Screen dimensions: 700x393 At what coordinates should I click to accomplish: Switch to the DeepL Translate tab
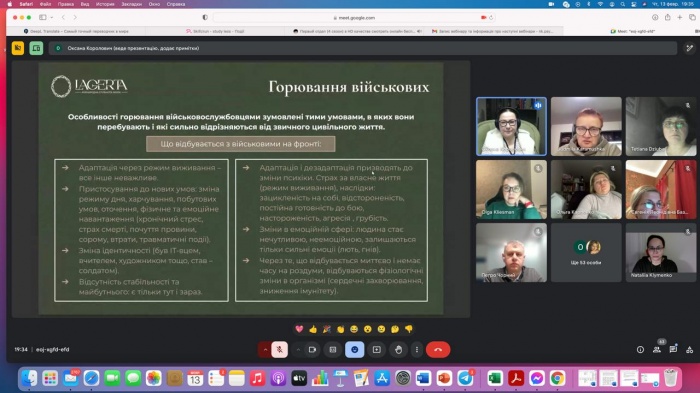76,31
